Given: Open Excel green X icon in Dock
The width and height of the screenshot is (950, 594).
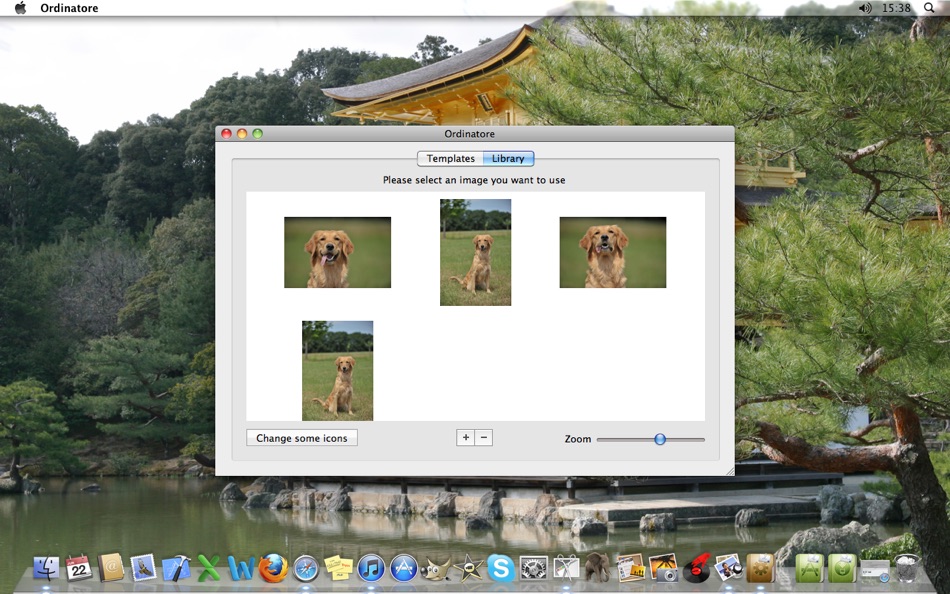Looking at the screenshot, I should (x=209, y=569).
